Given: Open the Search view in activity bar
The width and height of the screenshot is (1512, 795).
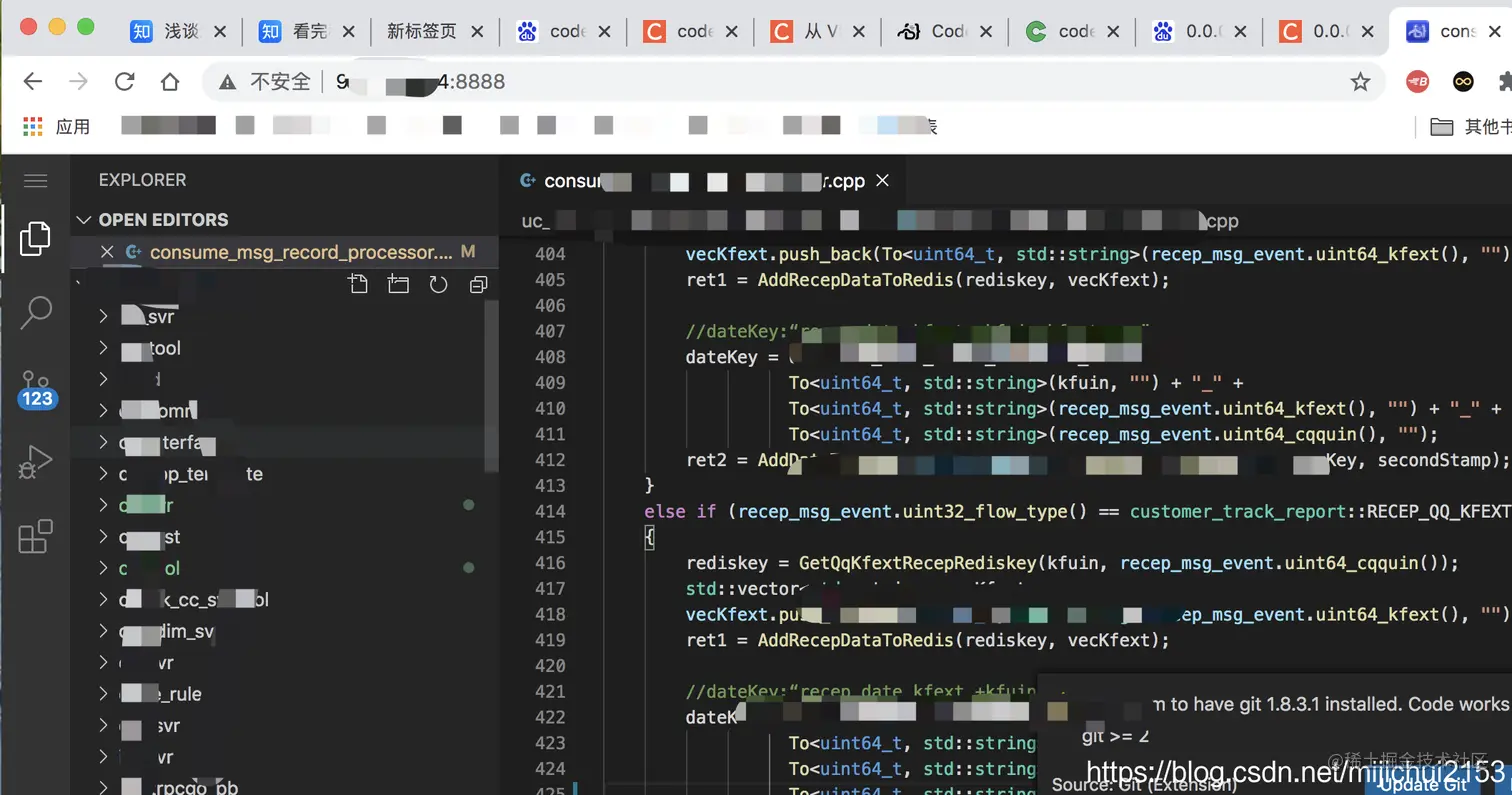Looking at the screenshot, I should 36,313.
